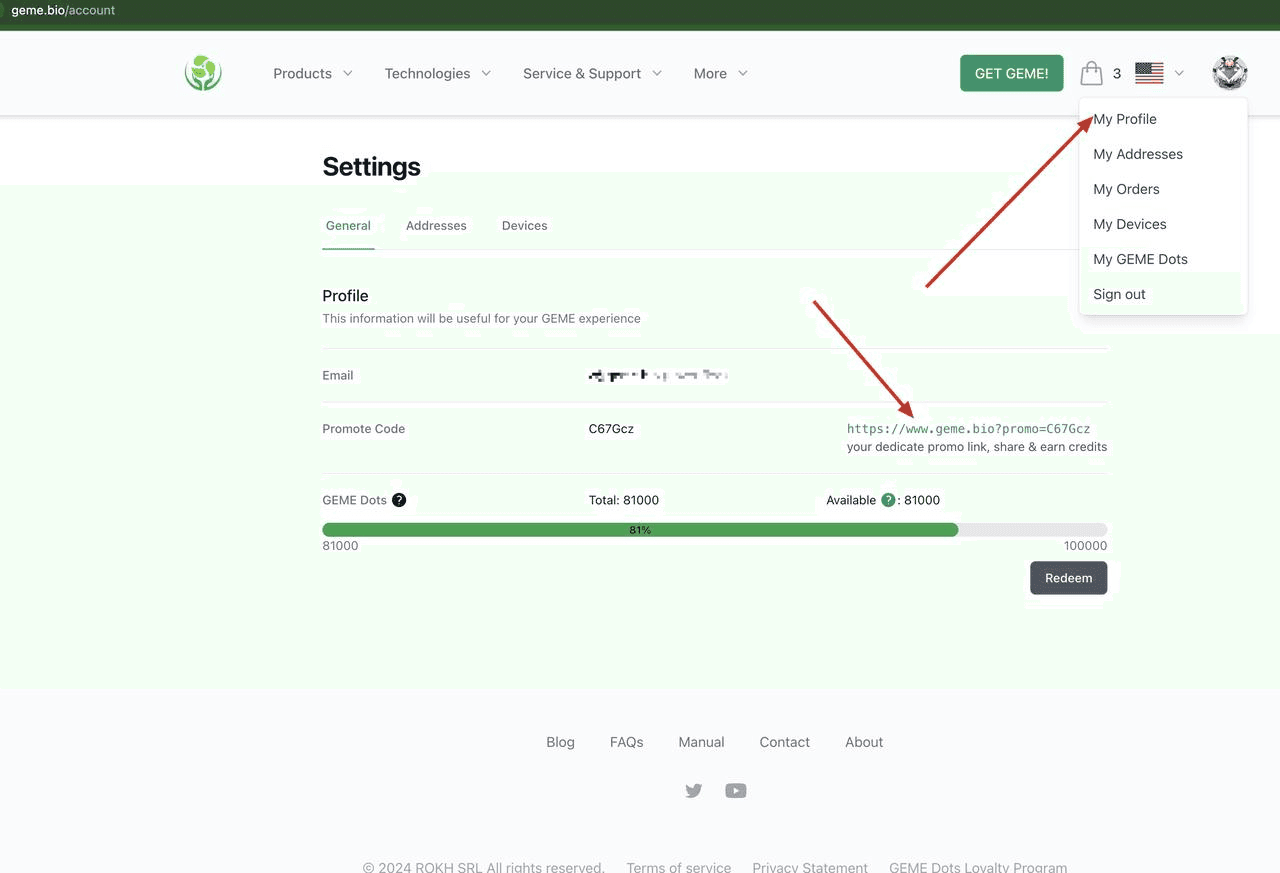
Task: Expand the Products navigation dropdown
Action: 311,73
